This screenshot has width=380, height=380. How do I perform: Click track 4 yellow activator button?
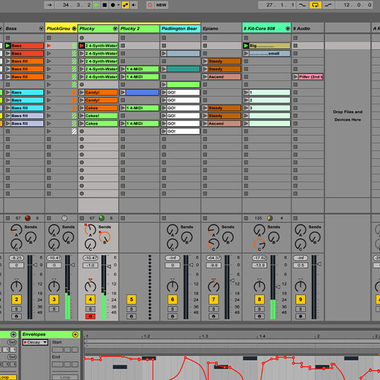pyautogui.click(x=90, y=299)
